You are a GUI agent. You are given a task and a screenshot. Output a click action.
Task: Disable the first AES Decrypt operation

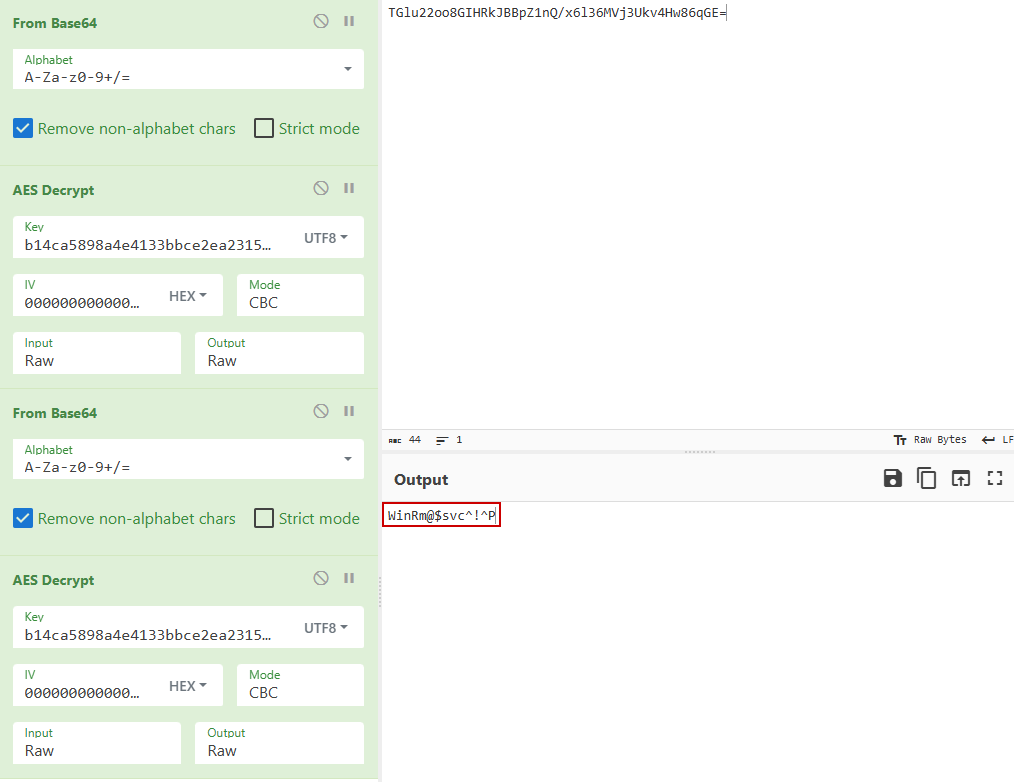click(321, 188)
